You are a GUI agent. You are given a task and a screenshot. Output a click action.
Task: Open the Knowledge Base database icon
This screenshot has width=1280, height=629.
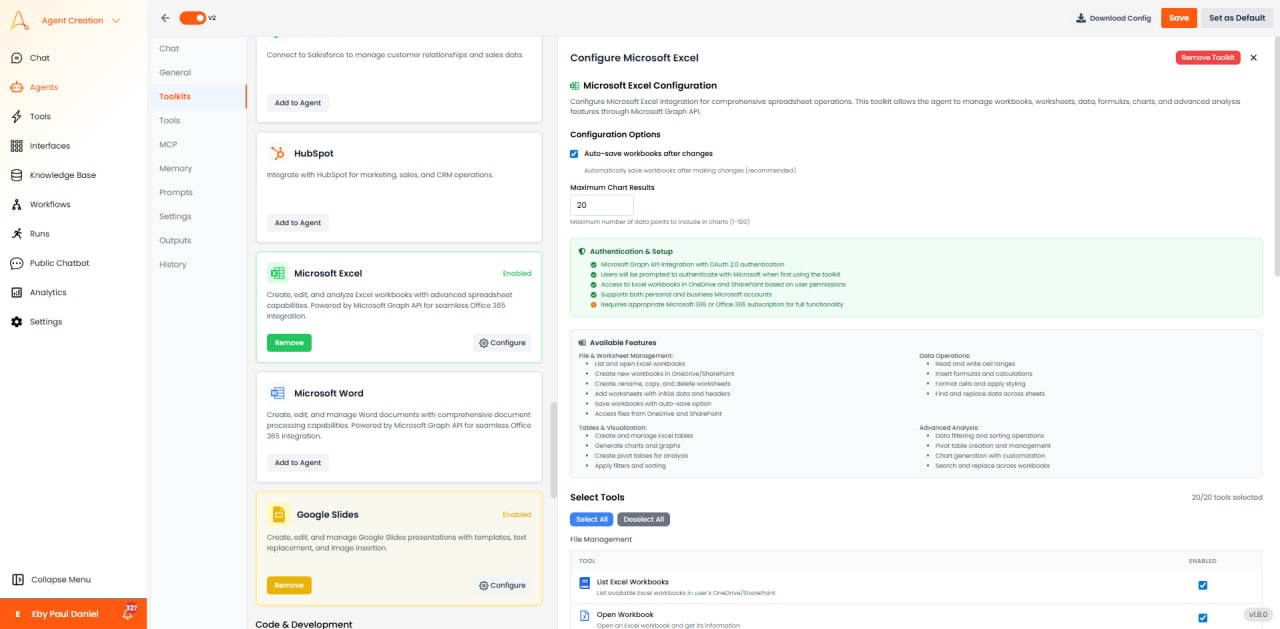tap(17, 175)
